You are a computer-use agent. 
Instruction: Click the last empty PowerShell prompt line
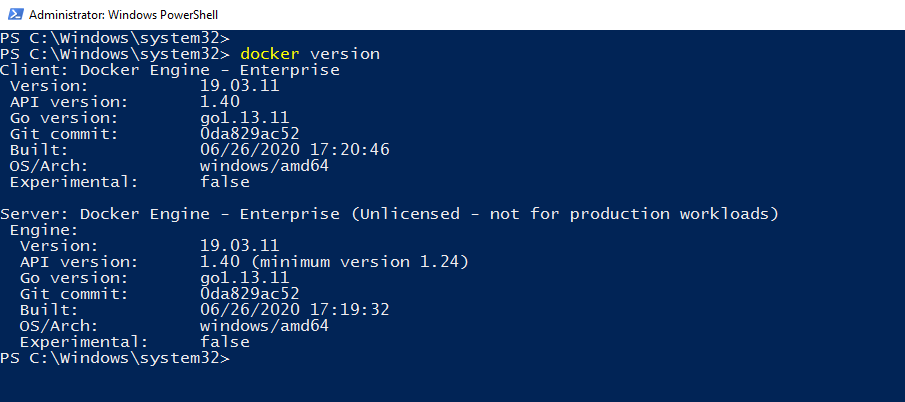(x=115, y=358)
